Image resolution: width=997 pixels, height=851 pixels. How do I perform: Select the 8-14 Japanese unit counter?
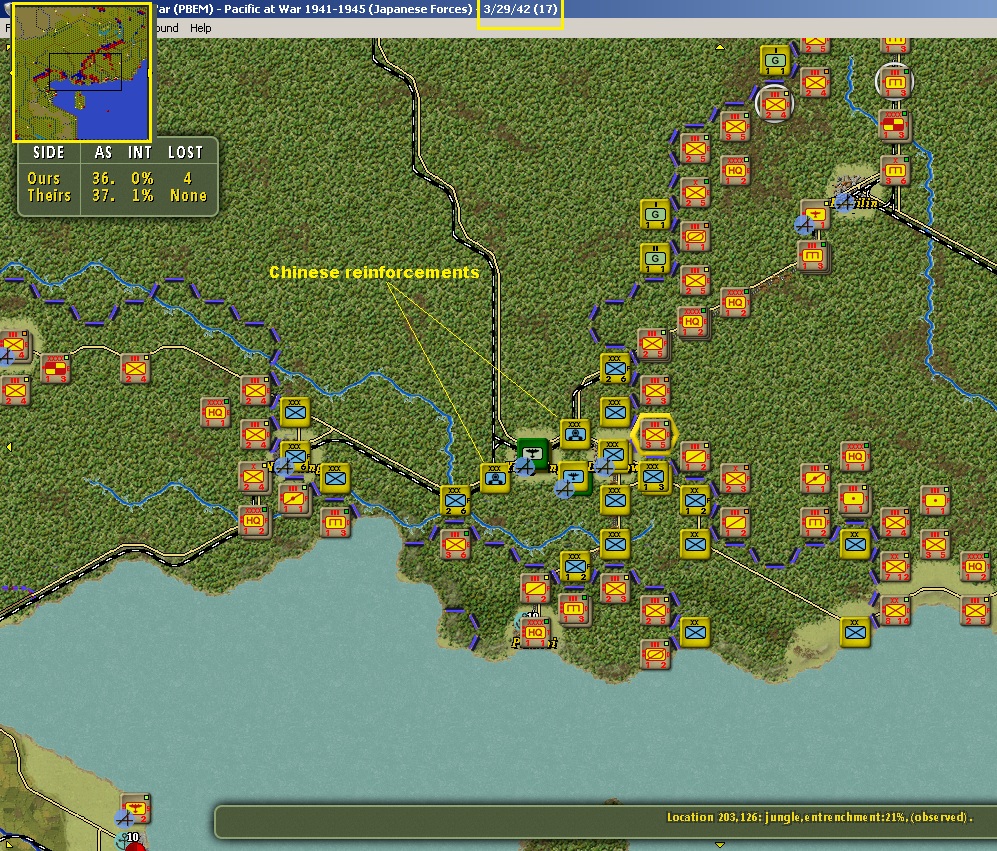(895, 609)
